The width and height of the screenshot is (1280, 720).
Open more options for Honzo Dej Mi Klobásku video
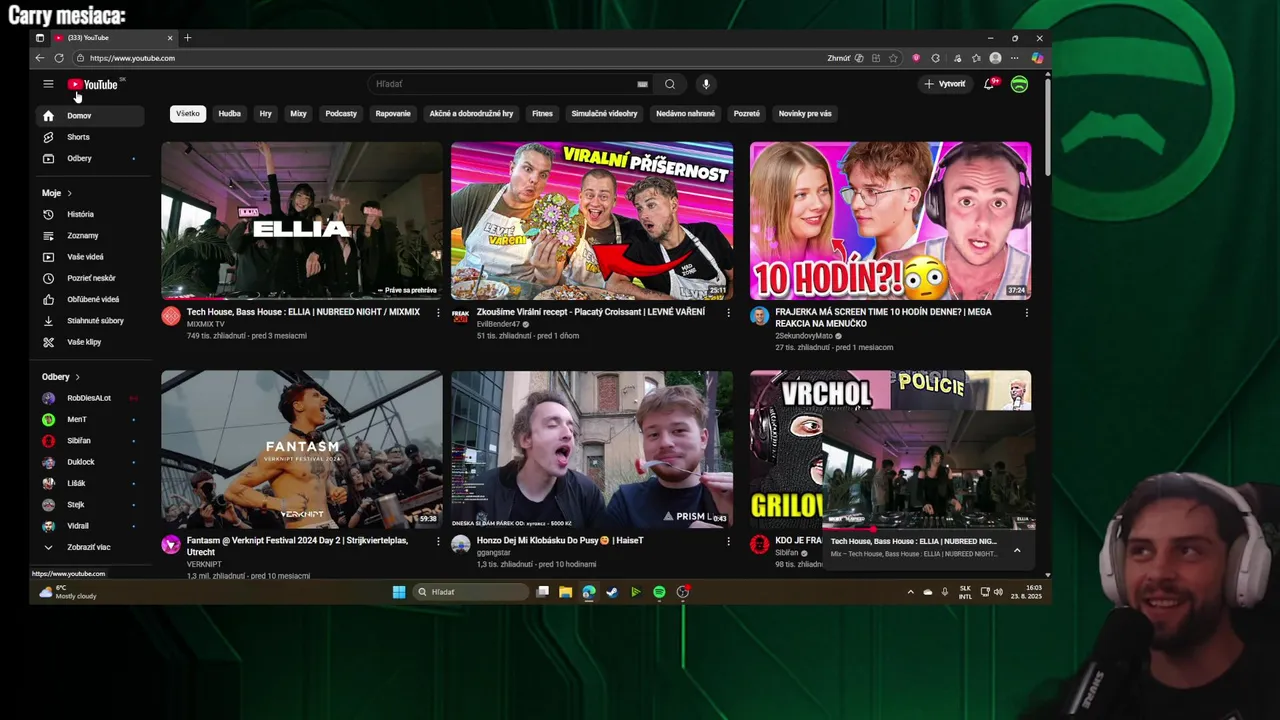728,541
